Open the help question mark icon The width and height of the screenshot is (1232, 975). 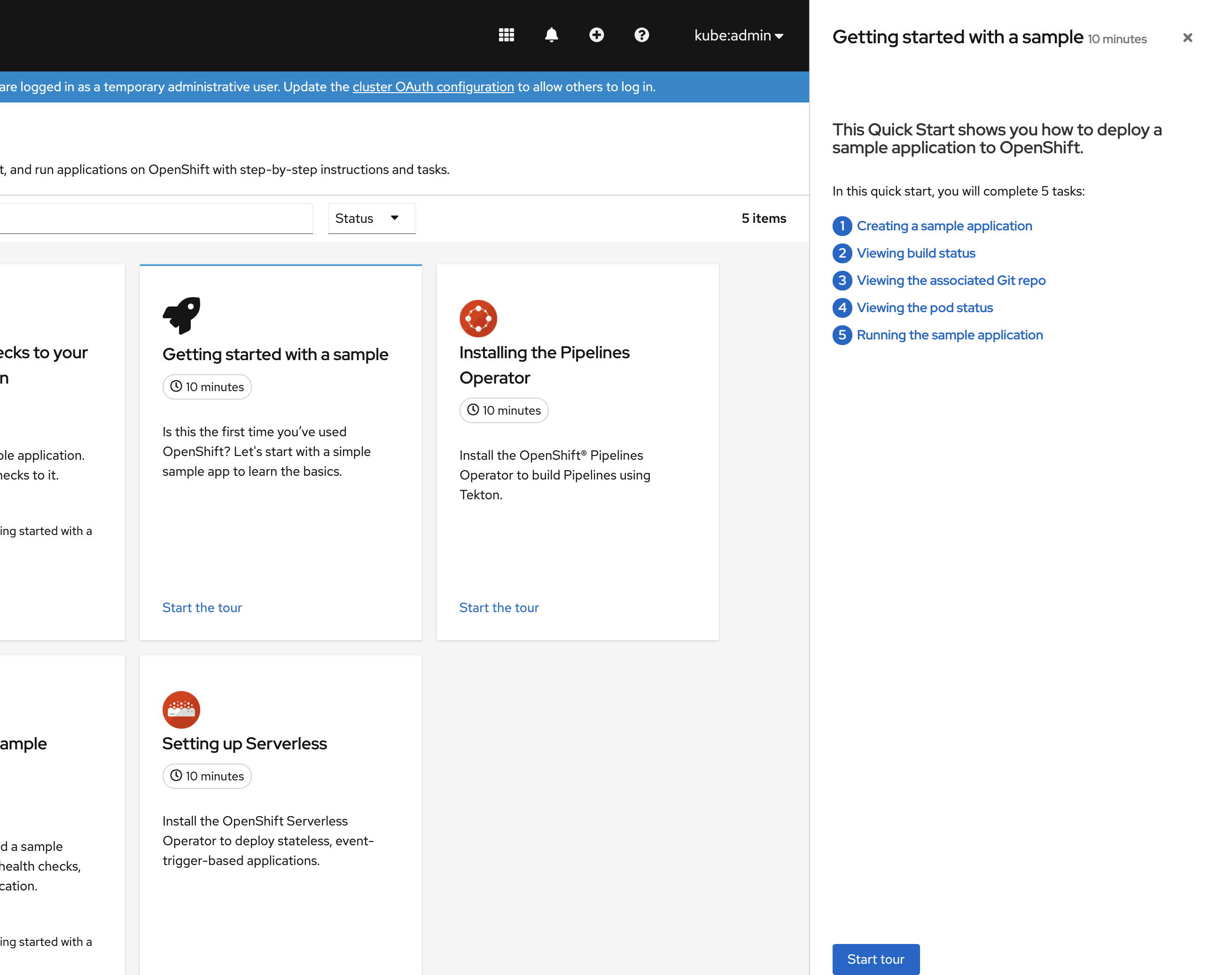pos(641,35)
